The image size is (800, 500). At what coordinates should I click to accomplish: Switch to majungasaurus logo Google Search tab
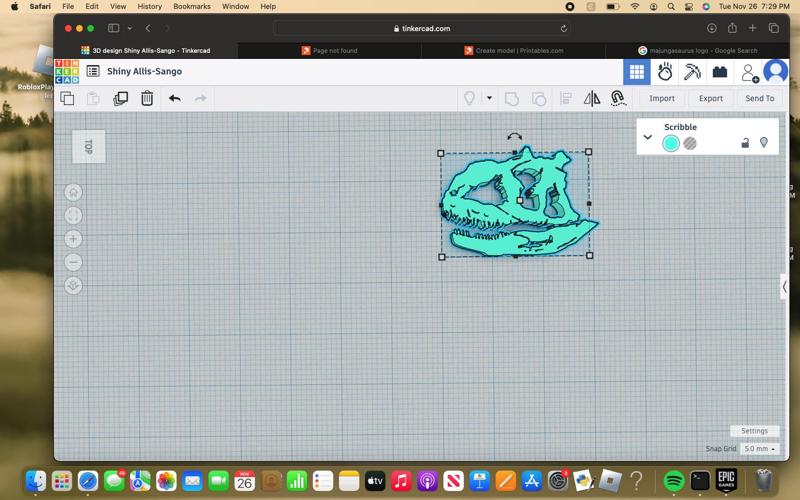(x=697, y=51)
